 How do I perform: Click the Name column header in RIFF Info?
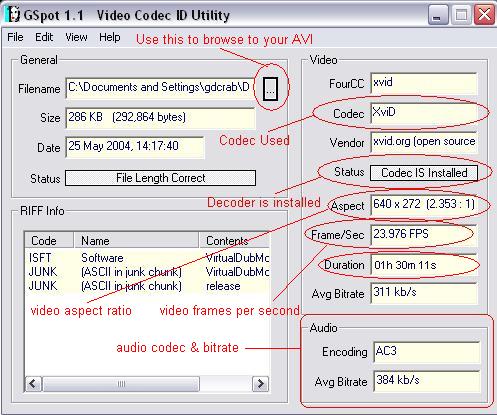pos(136,240)
